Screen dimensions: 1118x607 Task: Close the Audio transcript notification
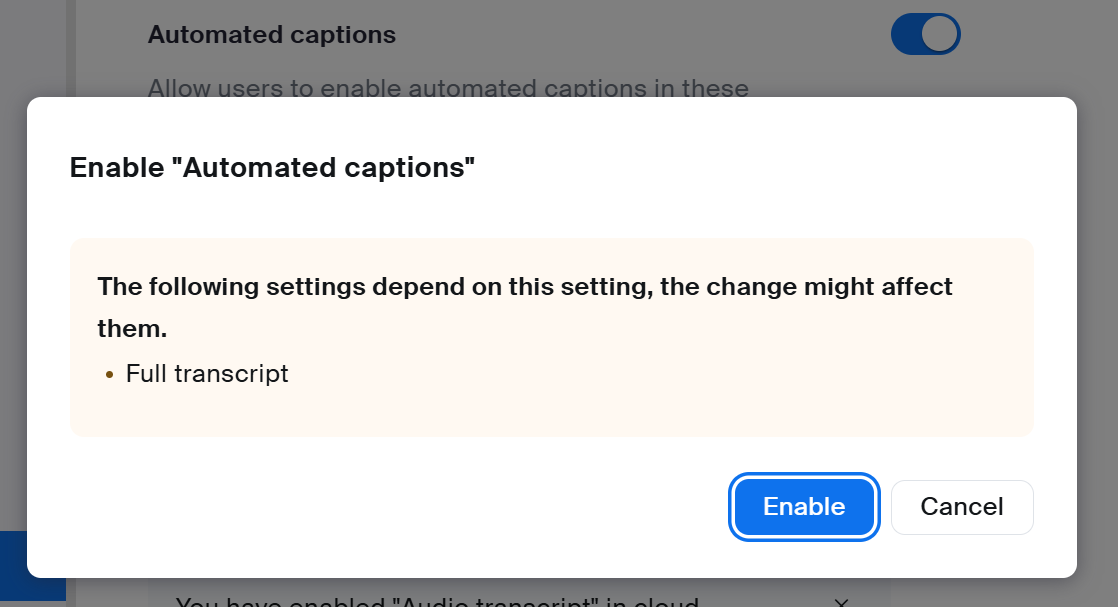(841, 602)
